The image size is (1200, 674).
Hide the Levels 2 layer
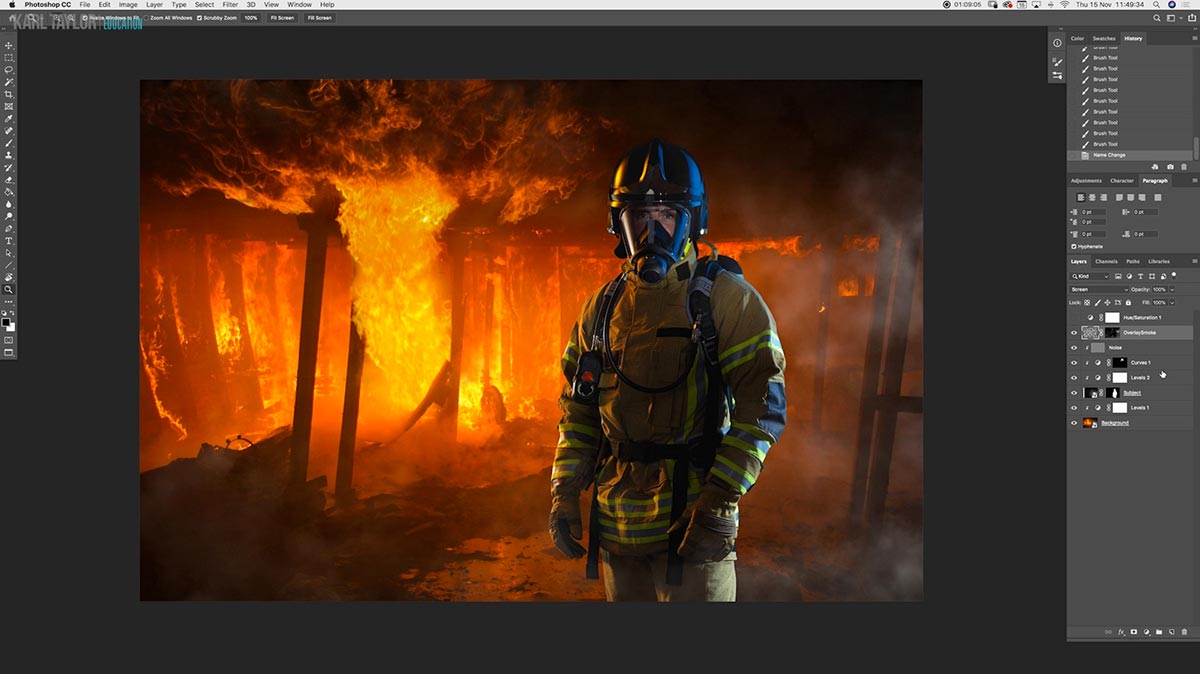point(1074,377)
